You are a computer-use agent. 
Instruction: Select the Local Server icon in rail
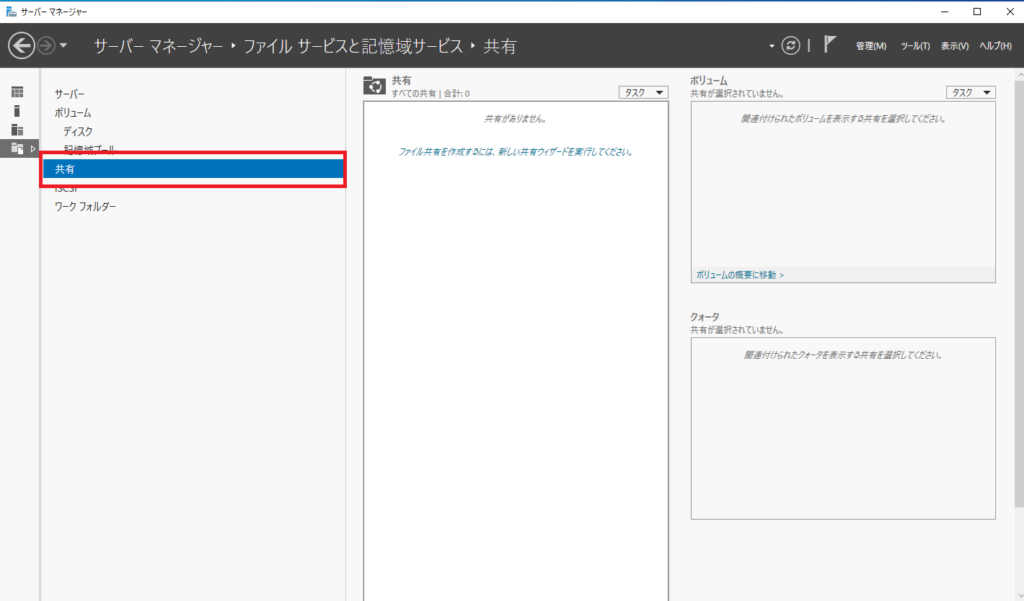coord(17,110)
